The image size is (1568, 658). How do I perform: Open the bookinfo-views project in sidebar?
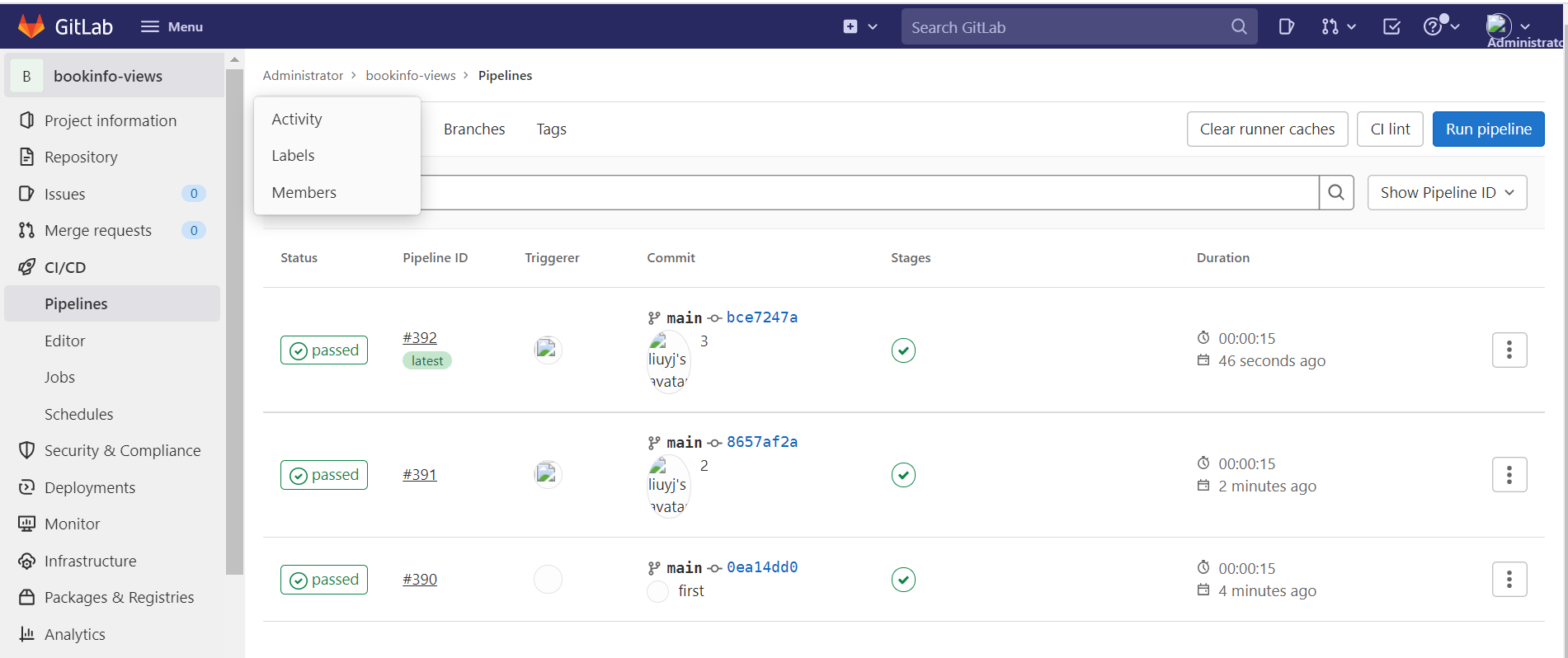point(114,76)
